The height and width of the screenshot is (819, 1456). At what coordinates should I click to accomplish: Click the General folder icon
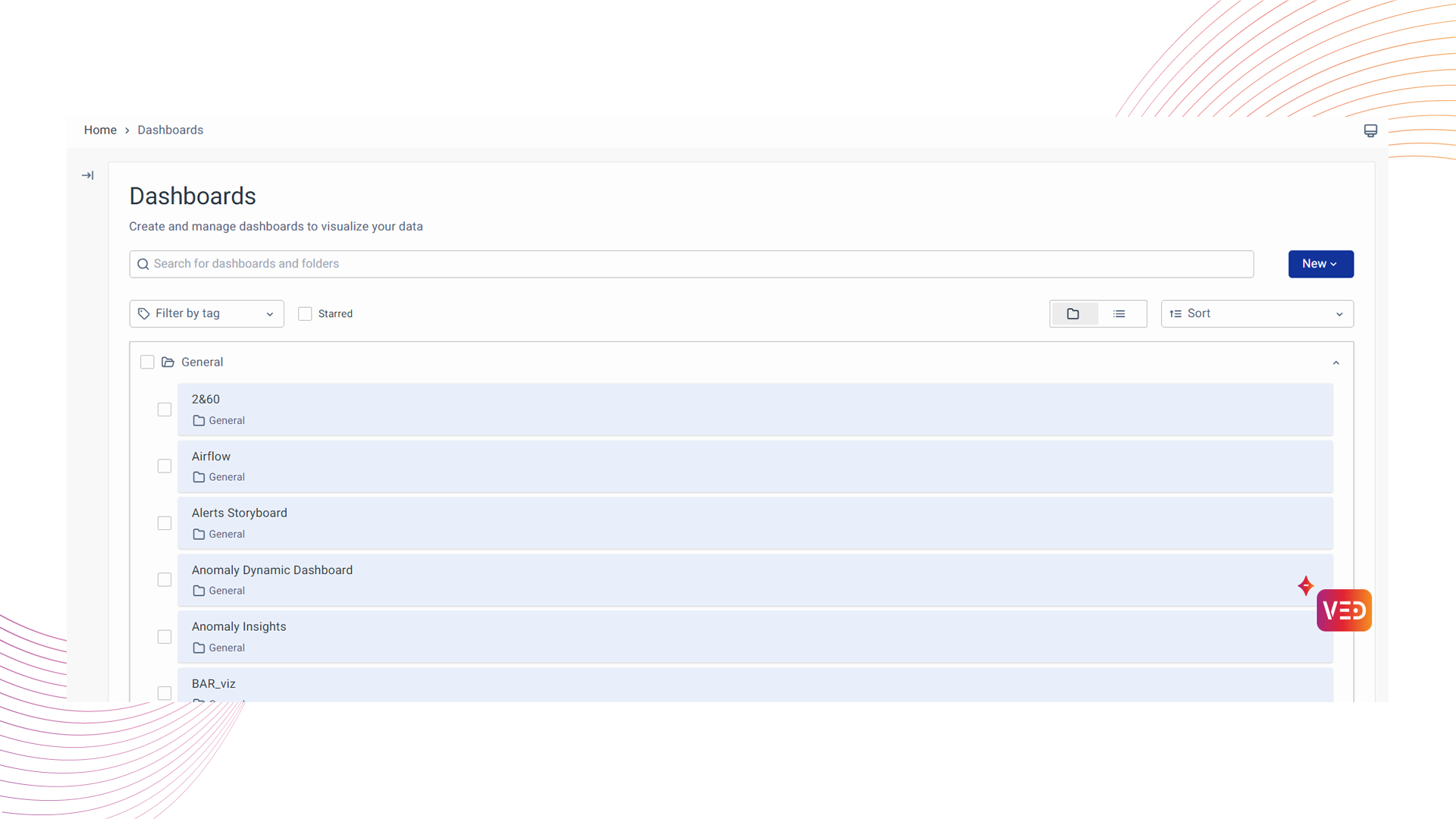click(168, 362)
